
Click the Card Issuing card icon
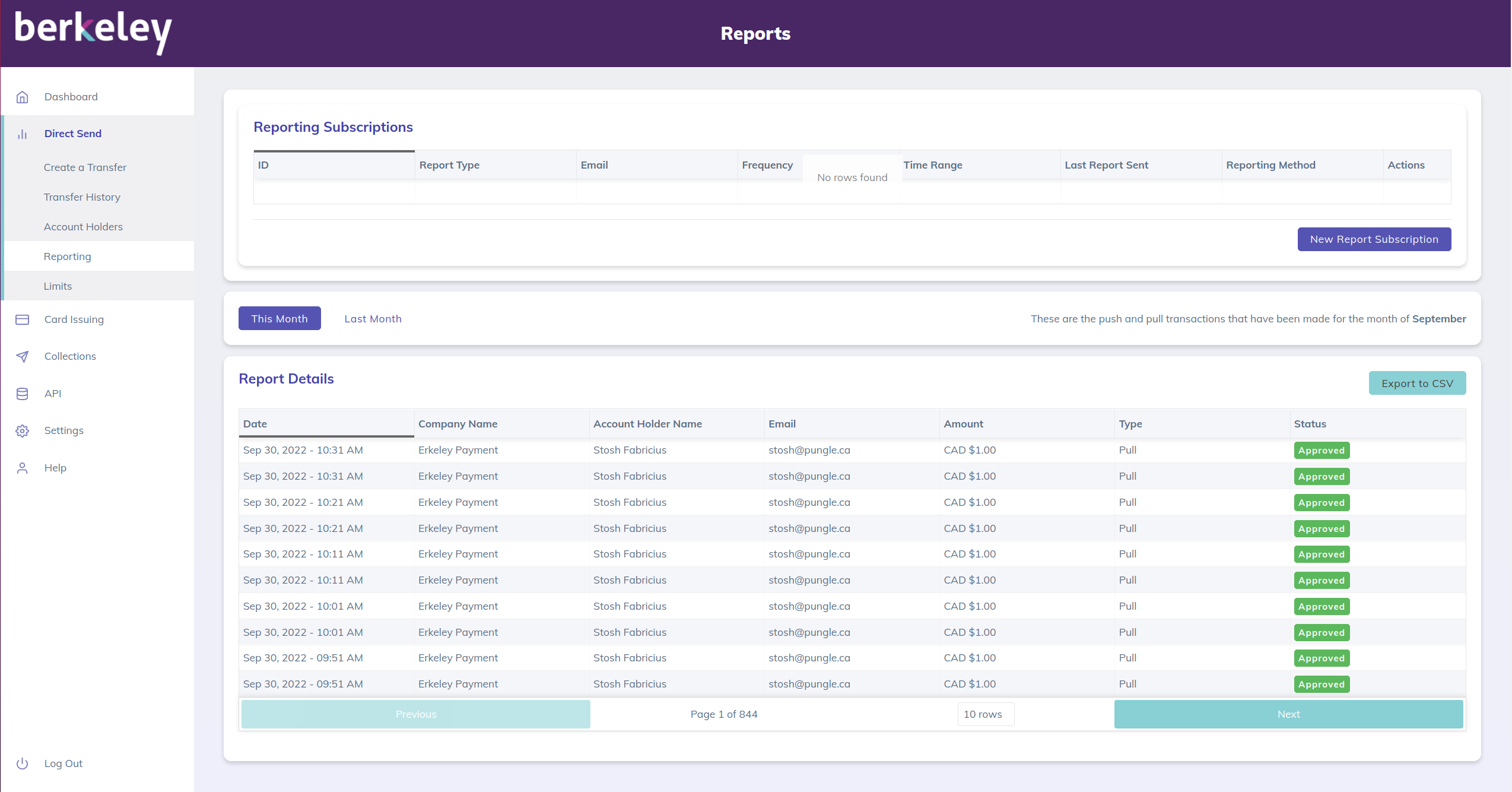[22, 319]
